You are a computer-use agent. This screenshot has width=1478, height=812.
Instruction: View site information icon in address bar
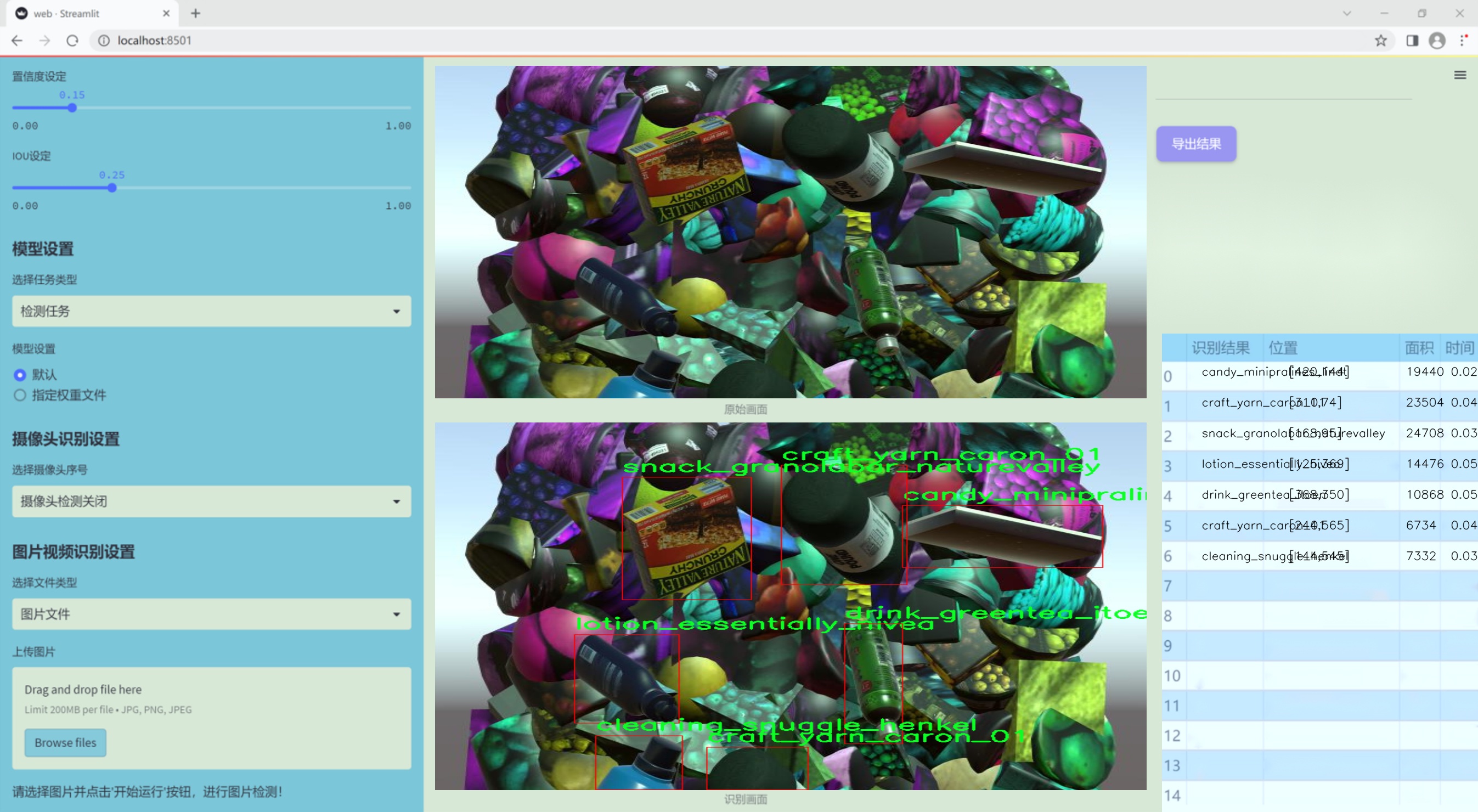(x=104, y=41)
